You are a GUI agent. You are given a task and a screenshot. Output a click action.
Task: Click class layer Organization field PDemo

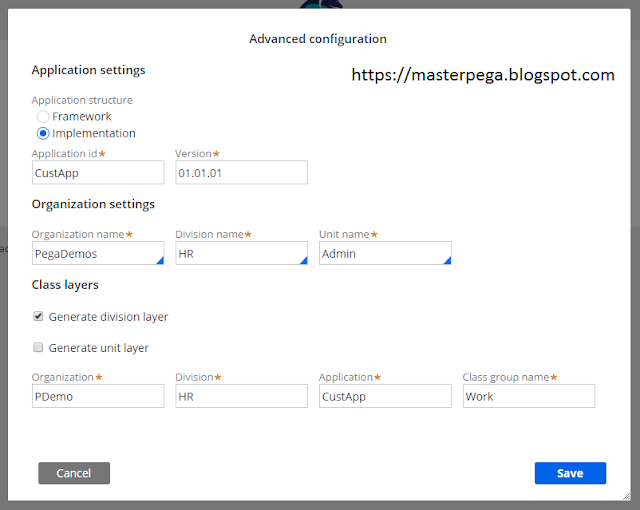pos(98,396)
